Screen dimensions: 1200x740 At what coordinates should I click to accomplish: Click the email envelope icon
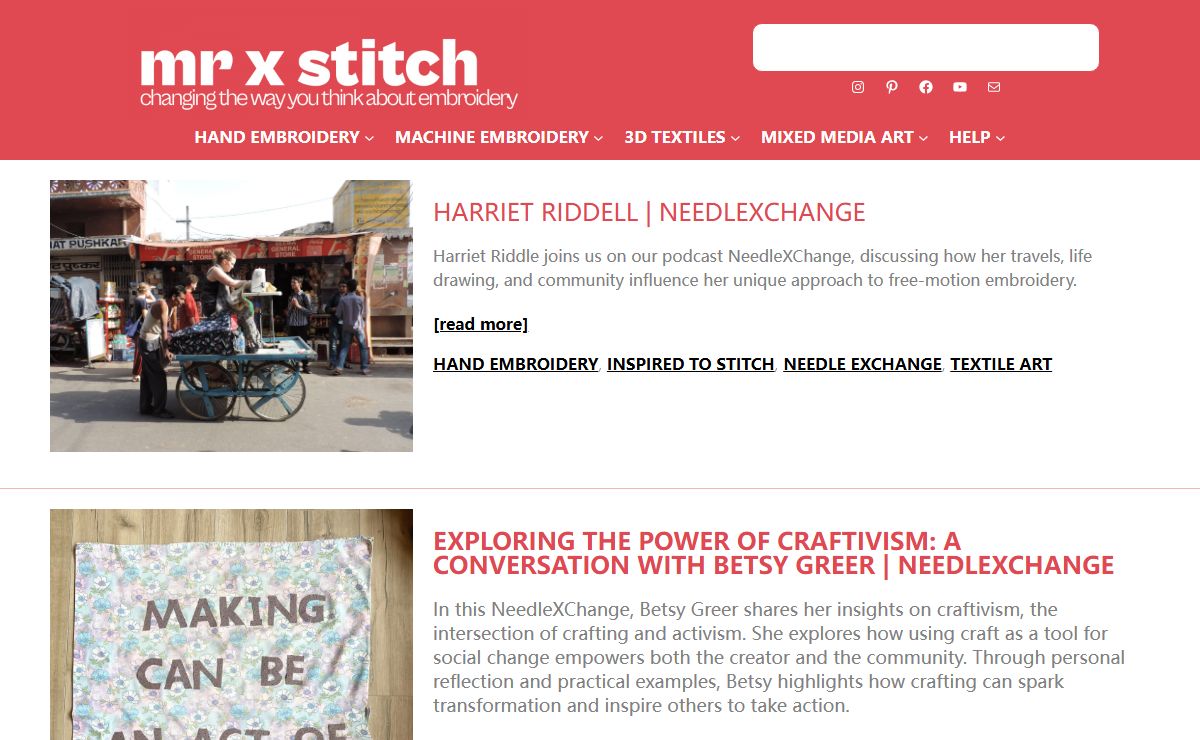pos(994,87)
